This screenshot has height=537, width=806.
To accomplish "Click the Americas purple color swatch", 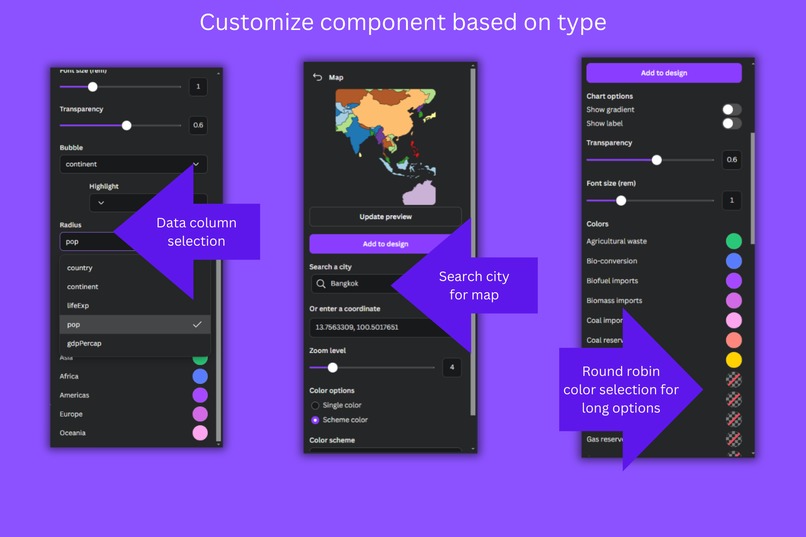I will coord(200,395).
